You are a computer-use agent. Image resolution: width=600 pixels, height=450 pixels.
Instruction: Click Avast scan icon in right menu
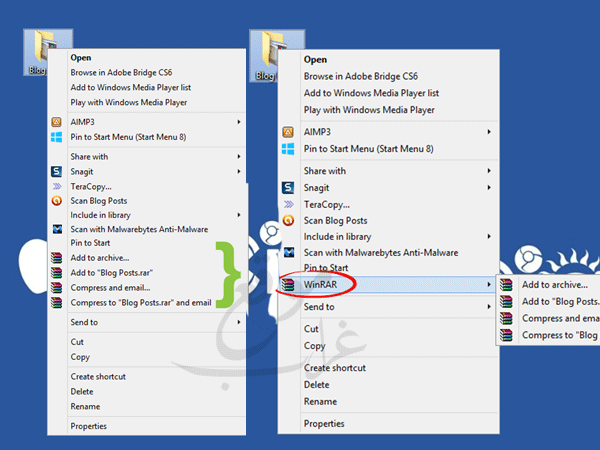(x=288, y=220)
